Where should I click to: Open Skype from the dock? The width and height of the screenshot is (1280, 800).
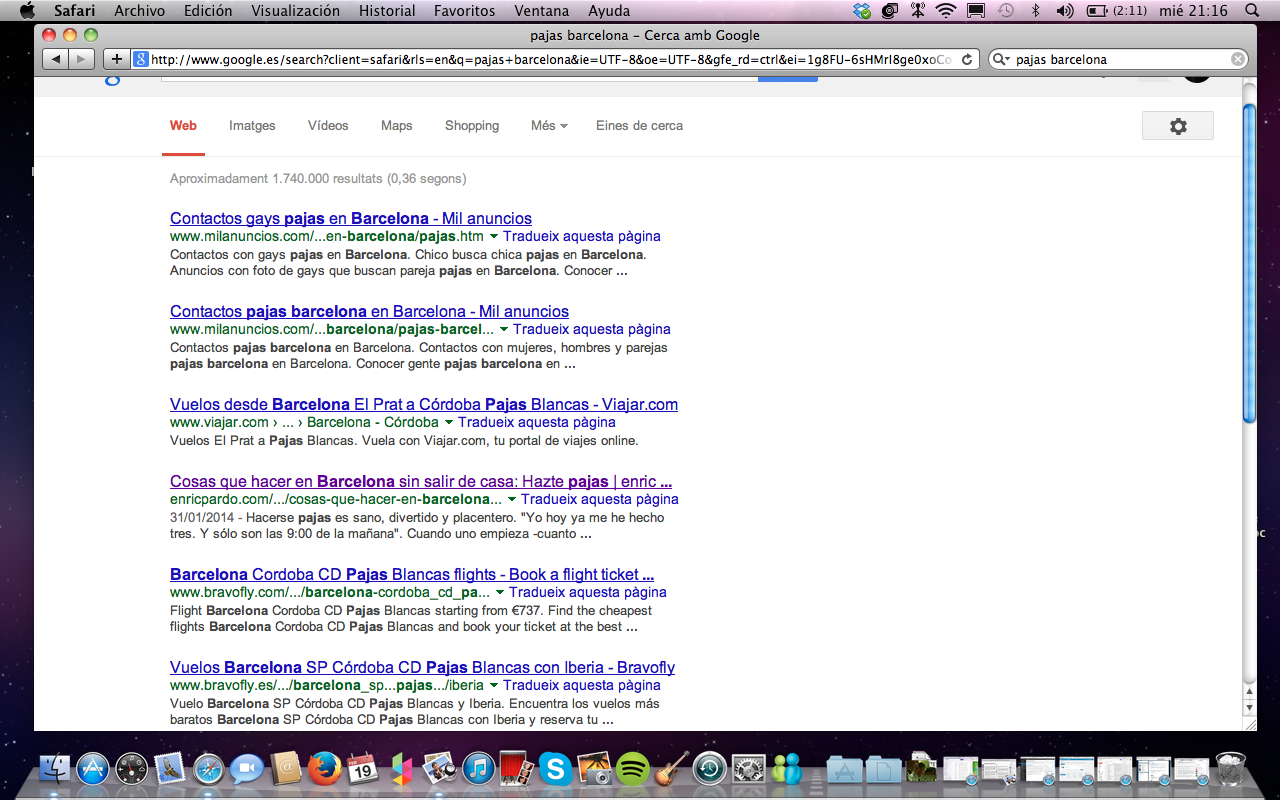[555, 769]
